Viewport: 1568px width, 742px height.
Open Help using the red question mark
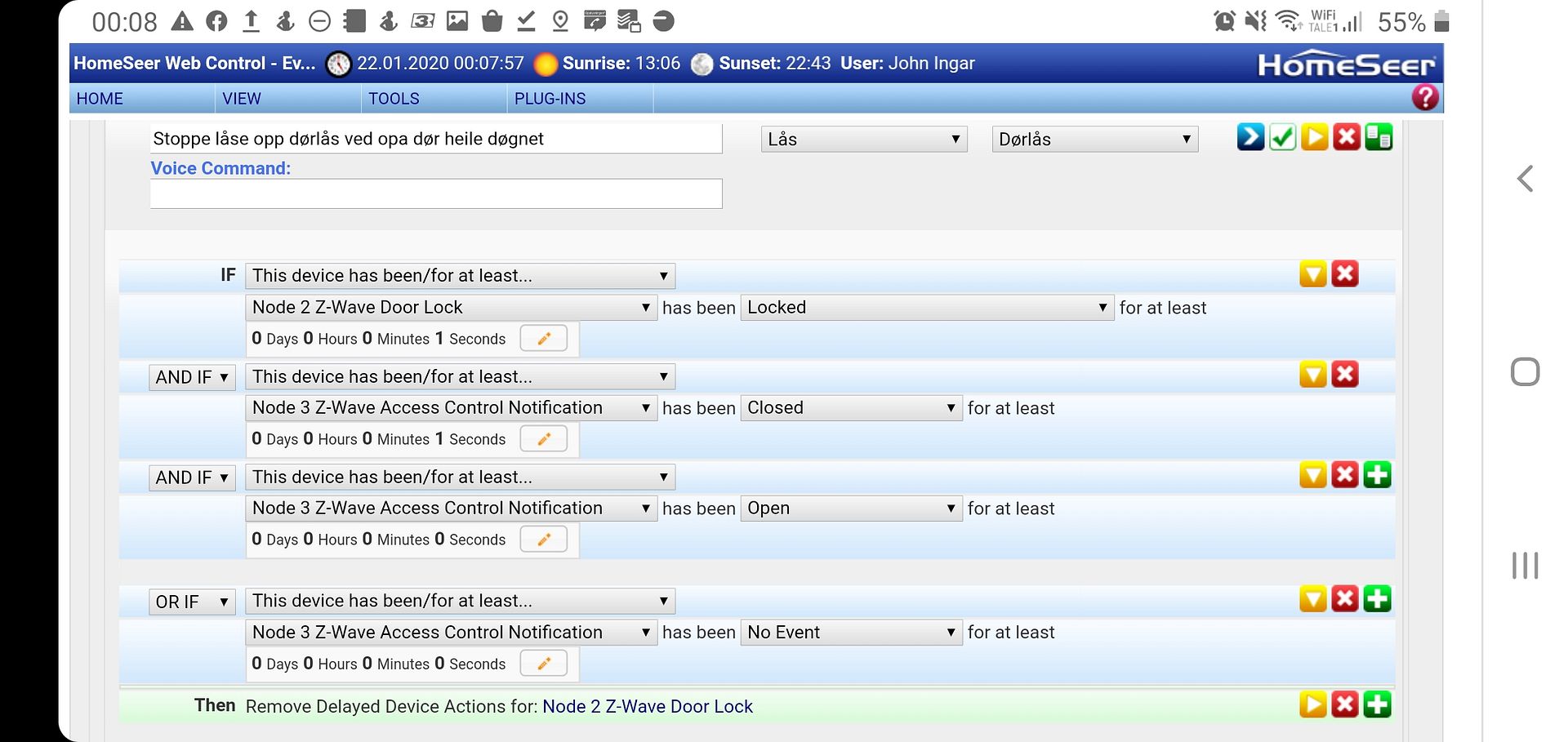pyautogui.click(x=1424, y=97)
